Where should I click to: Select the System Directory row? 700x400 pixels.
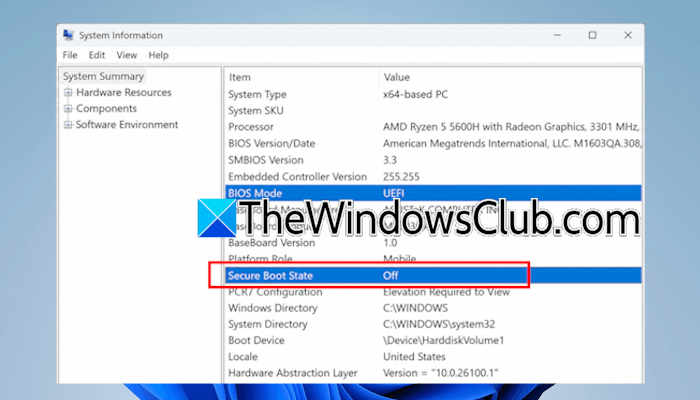point(433,324)
